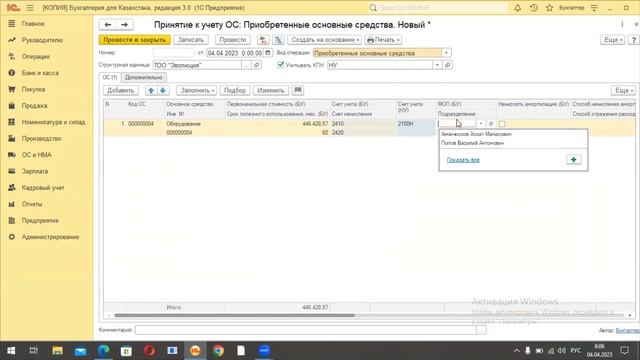Click the Кадровый учет icon
The height and width of the screenshot is (360, 640).
(x=11, y=187)
